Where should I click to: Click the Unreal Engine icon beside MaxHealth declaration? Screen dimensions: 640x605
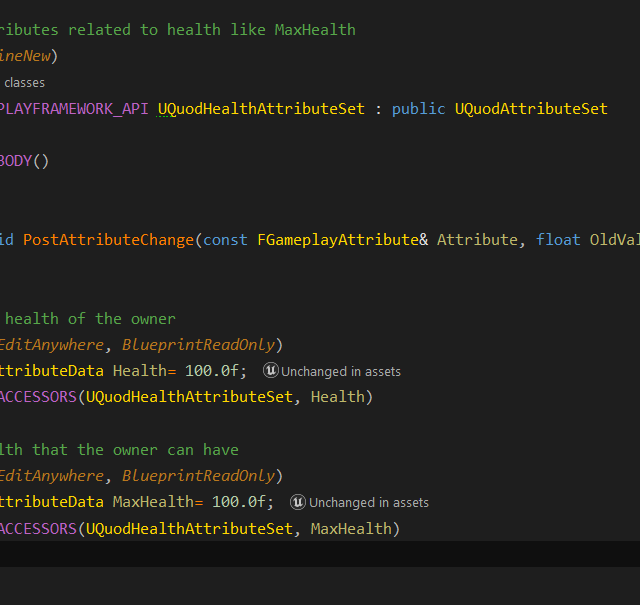[x=298, y=502]
